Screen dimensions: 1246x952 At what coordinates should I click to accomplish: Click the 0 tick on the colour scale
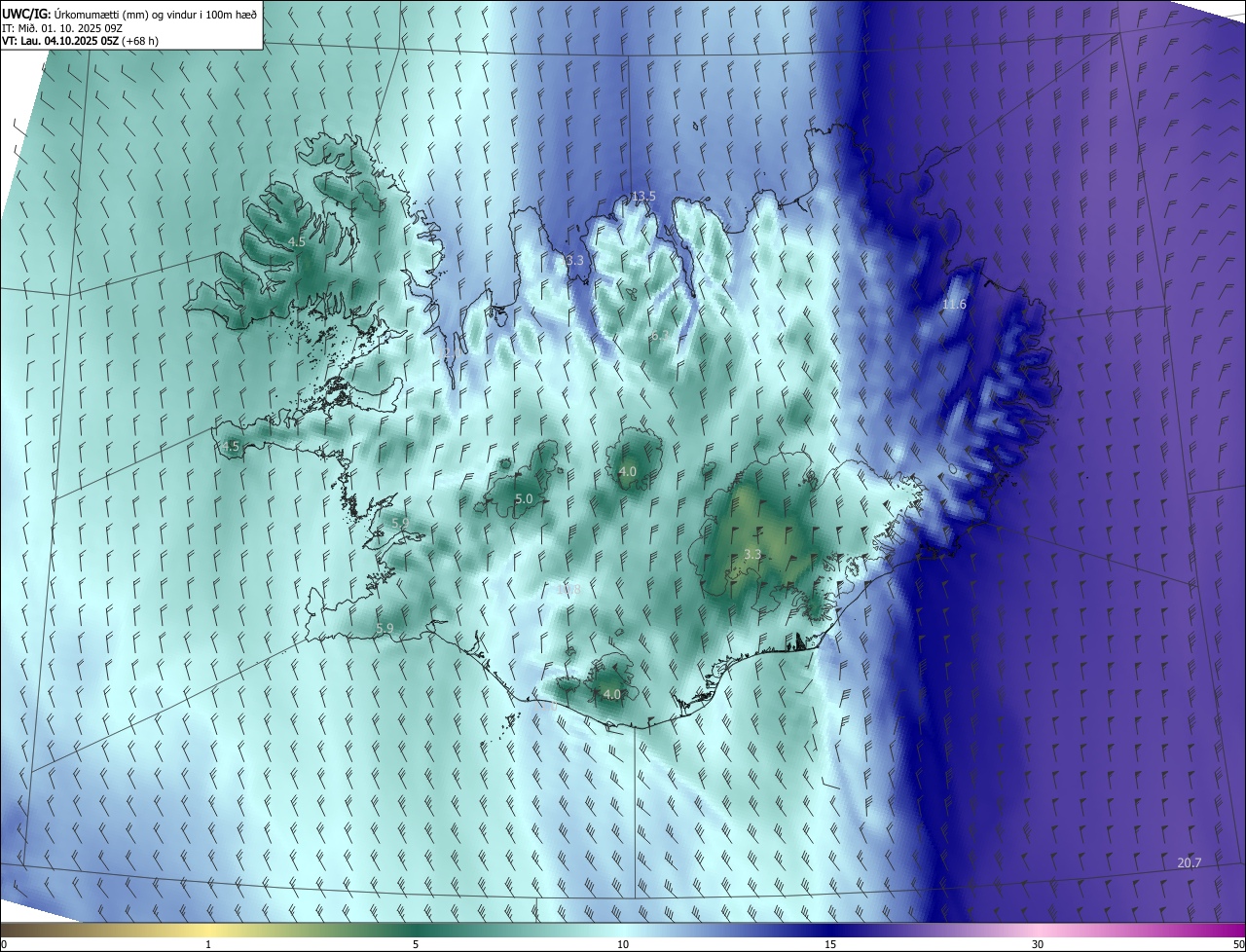pos(4,944)
